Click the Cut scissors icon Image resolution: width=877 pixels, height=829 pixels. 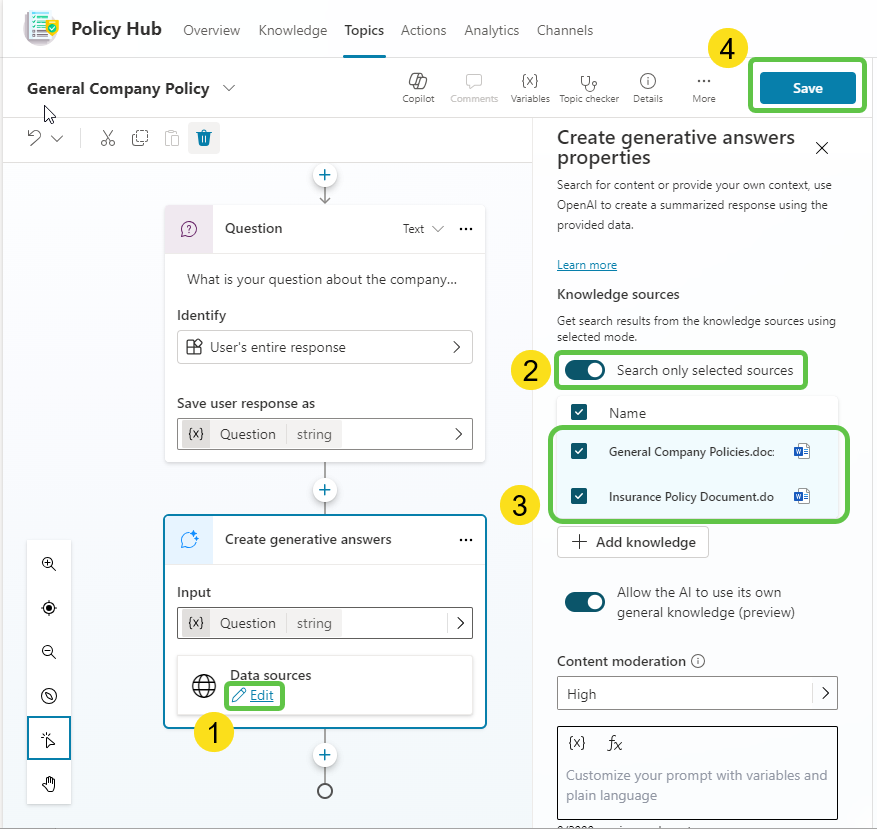click(x=108, y=138)
